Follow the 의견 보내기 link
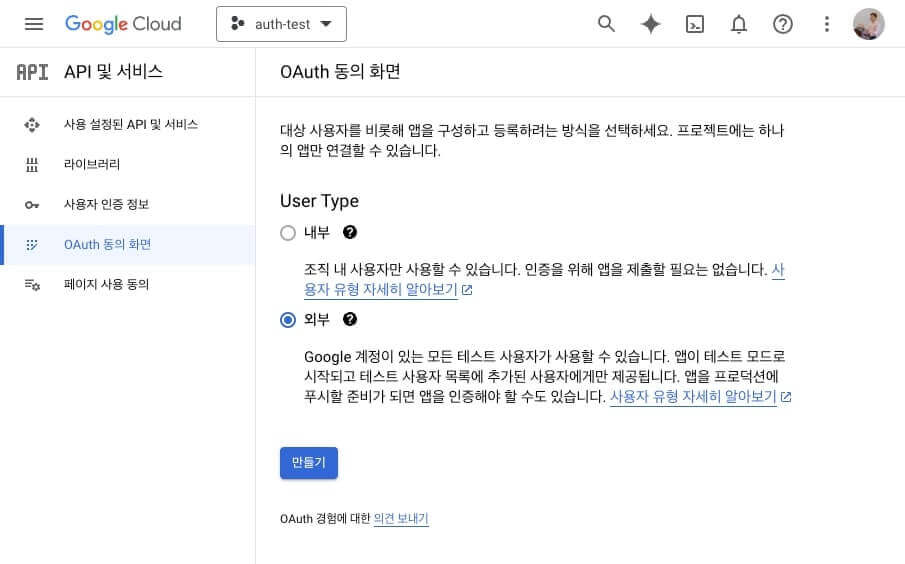The height and width of the screenshot is (564, 905). point(401,518)
